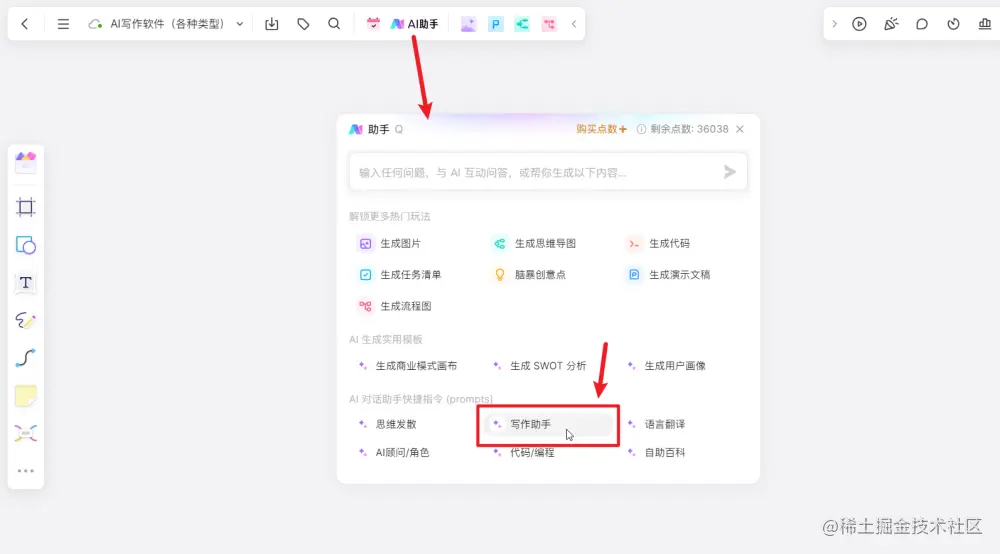Viewport: 1000px width, 554px height.
Task: Click the export download icon
Action: pyautogui.click(x=272, y=24)
